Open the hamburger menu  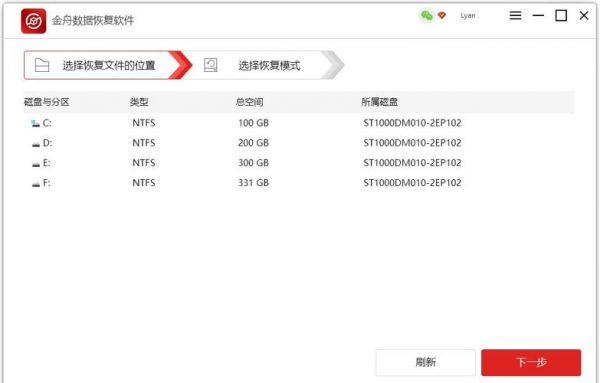(515, 15)
